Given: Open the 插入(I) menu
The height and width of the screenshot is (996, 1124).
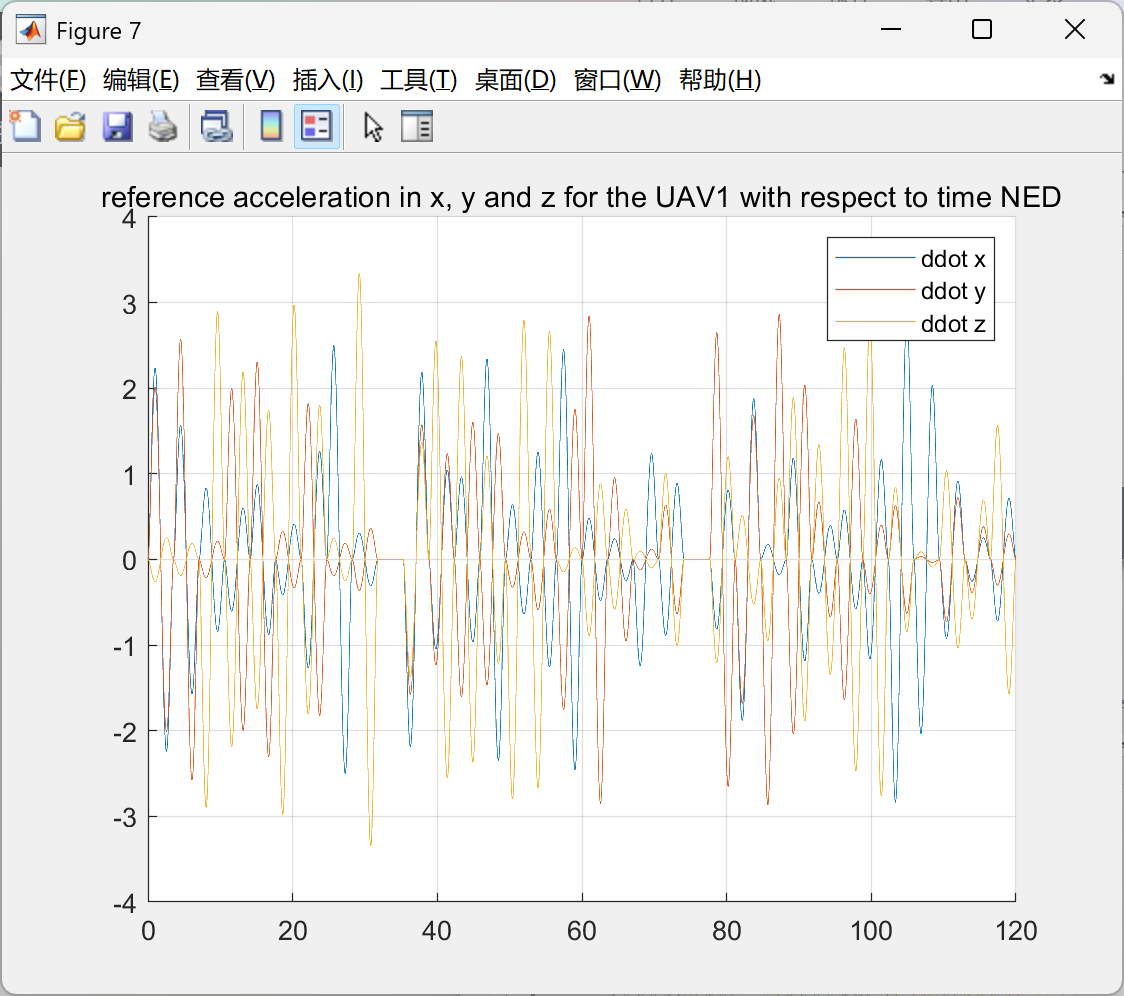Looking at the screenshot, I should (x=328, y=80).
